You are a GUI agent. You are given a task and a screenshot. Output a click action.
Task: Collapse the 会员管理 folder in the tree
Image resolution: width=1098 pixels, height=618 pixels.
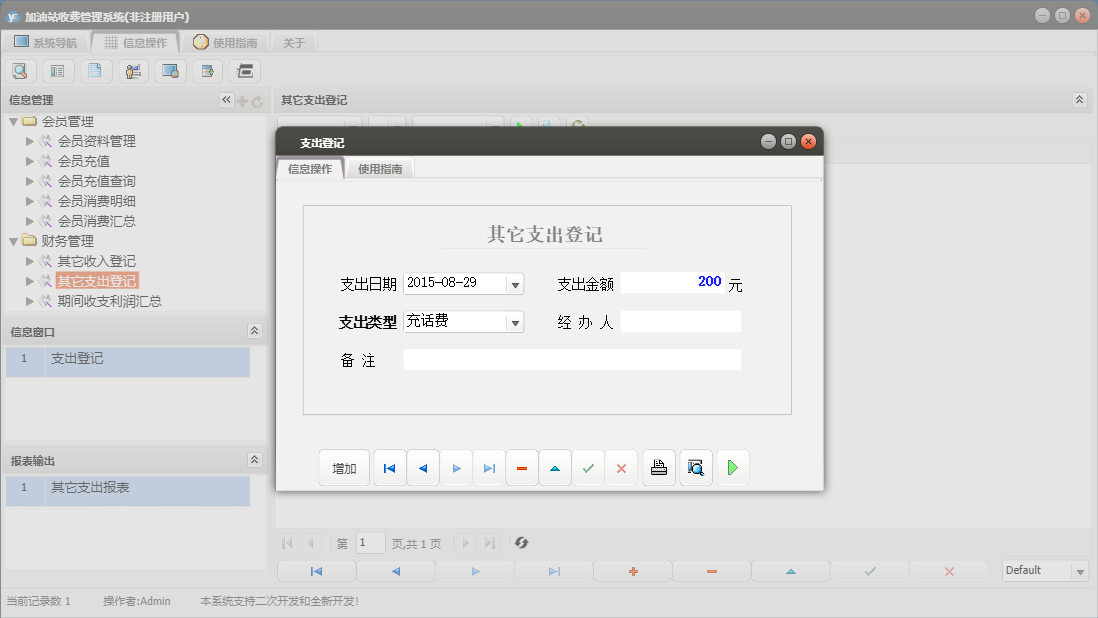[13, 120]
